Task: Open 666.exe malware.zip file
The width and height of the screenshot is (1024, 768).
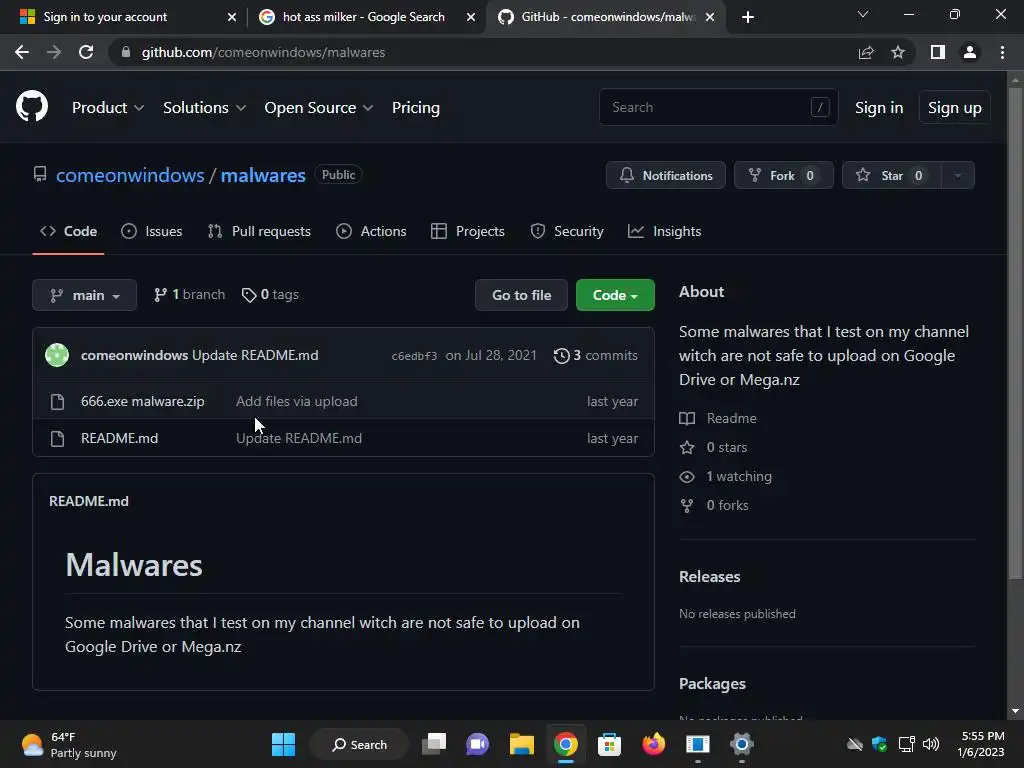Action: click(x=142, y=402)
